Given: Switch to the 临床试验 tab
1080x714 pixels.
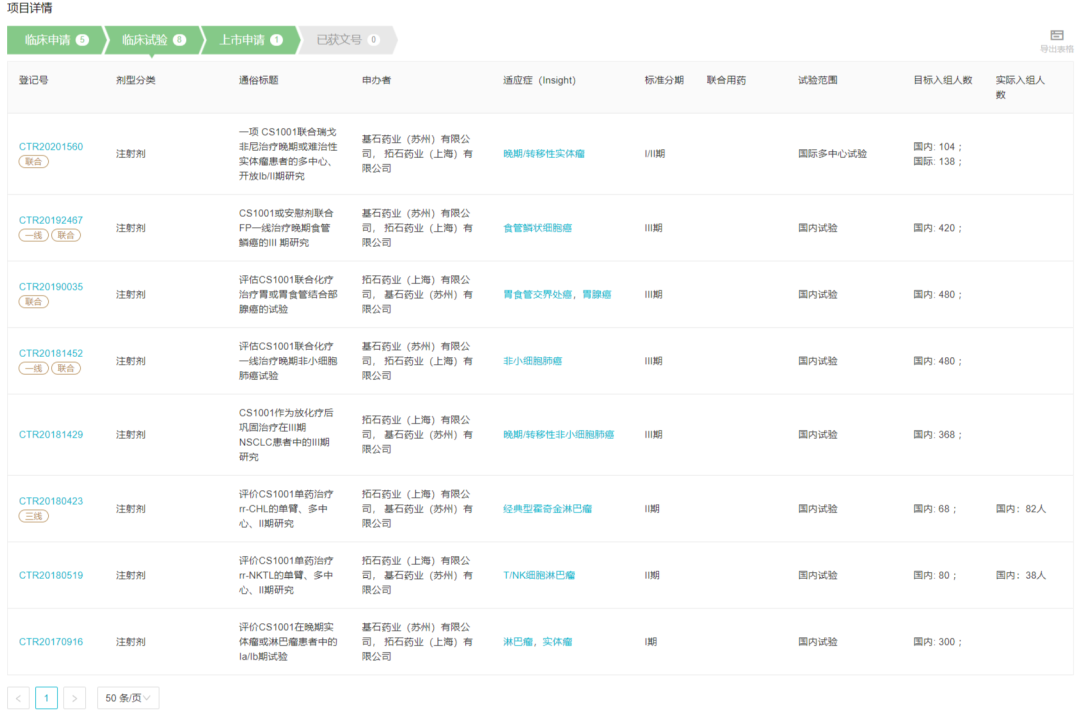Looking at the screenshot, I should (154, 40).
